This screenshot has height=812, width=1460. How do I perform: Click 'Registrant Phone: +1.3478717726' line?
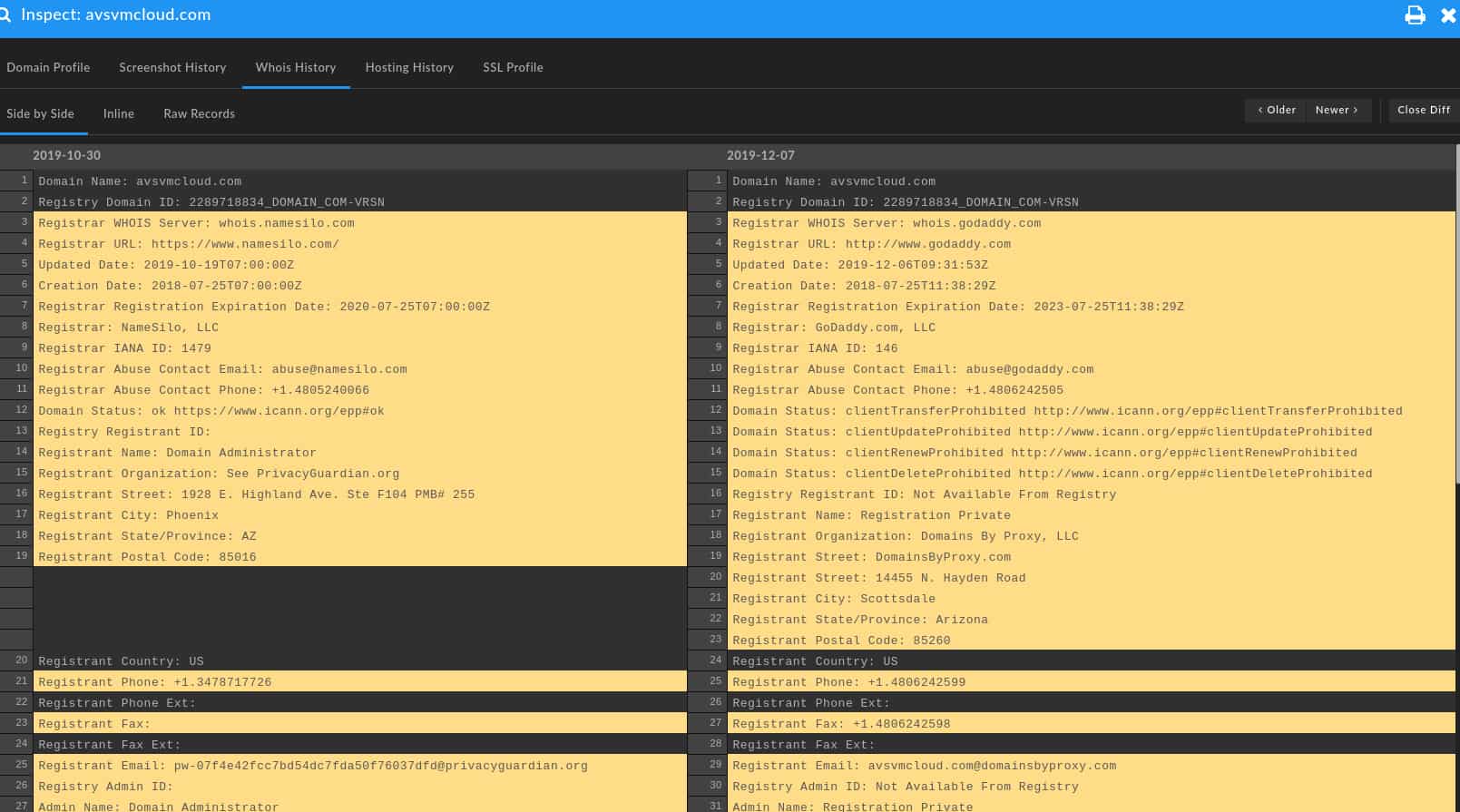360,681
